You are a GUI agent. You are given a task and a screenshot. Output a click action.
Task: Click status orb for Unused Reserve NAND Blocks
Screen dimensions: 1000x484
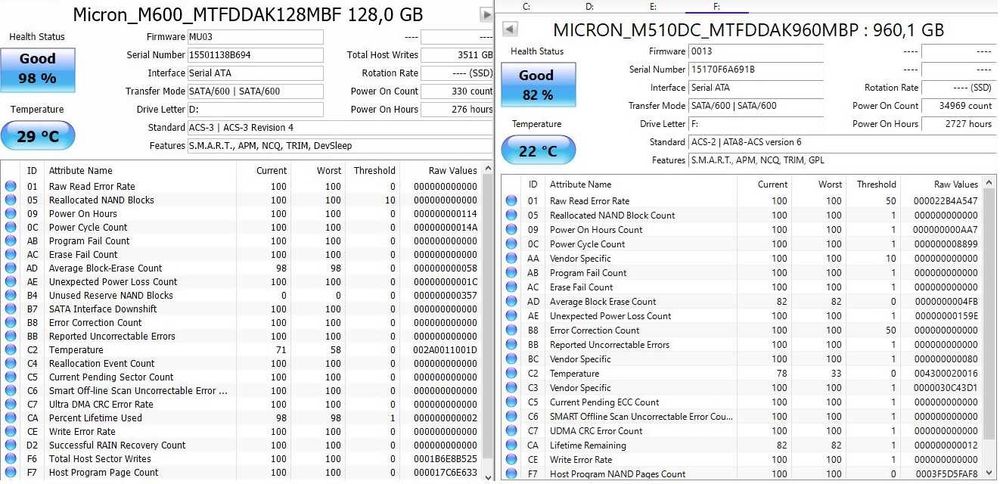coord(10,296)
